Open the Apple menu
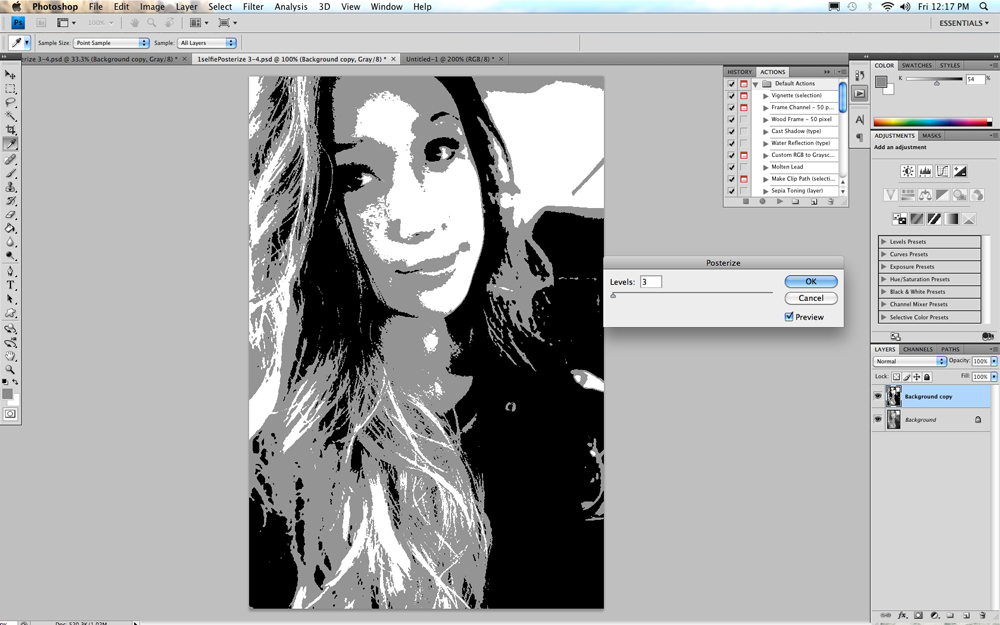Screen dimensions: 1000x625 [16, 6]
